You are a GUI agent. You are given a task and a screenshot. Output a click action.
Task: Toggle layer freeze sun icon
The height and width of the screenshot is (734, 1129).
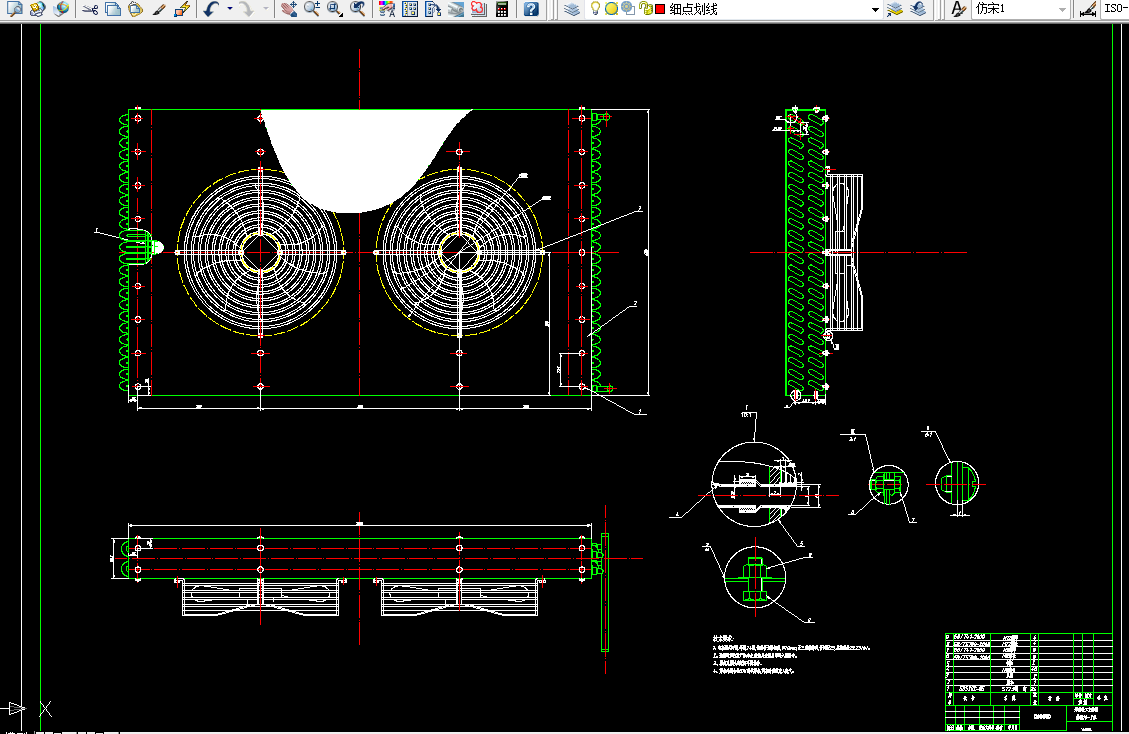611,9
